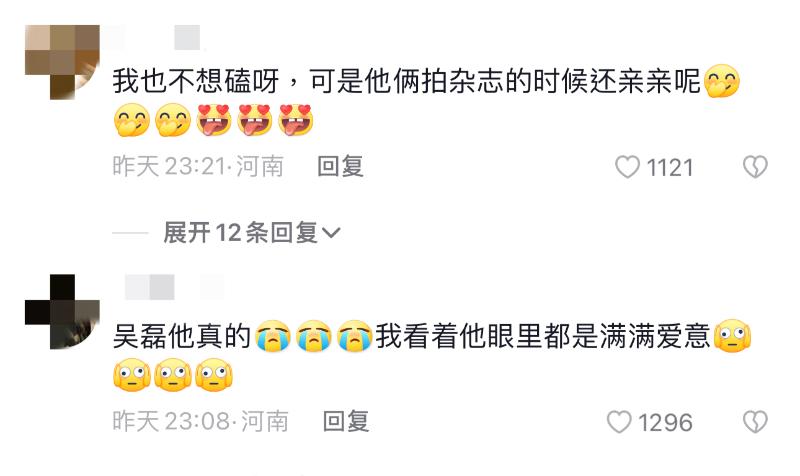Viewport: 800px width, 476px height.
Task: Dislike the comment posted at 23:21
Action: 755,167
